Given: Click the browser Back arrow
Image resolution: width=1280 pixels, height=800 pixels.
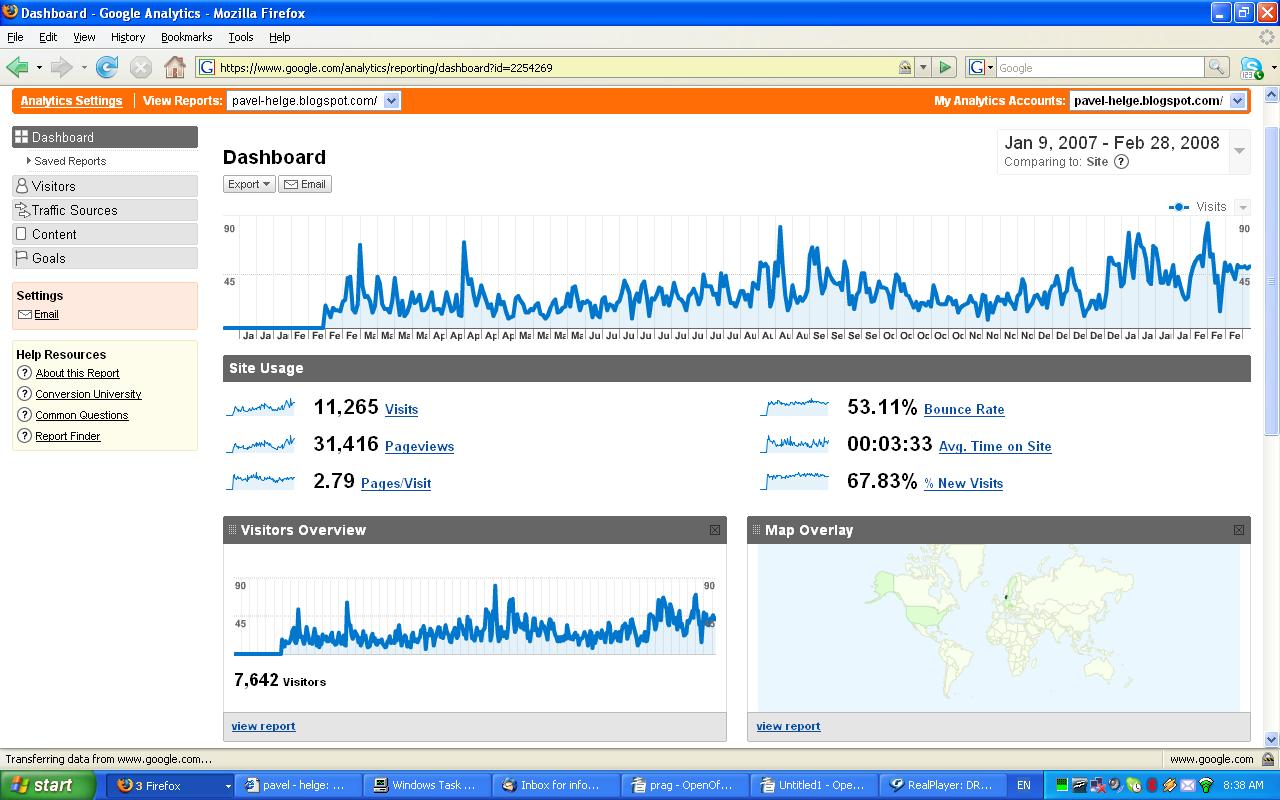Looking at the screenshot, I should 17,68.
